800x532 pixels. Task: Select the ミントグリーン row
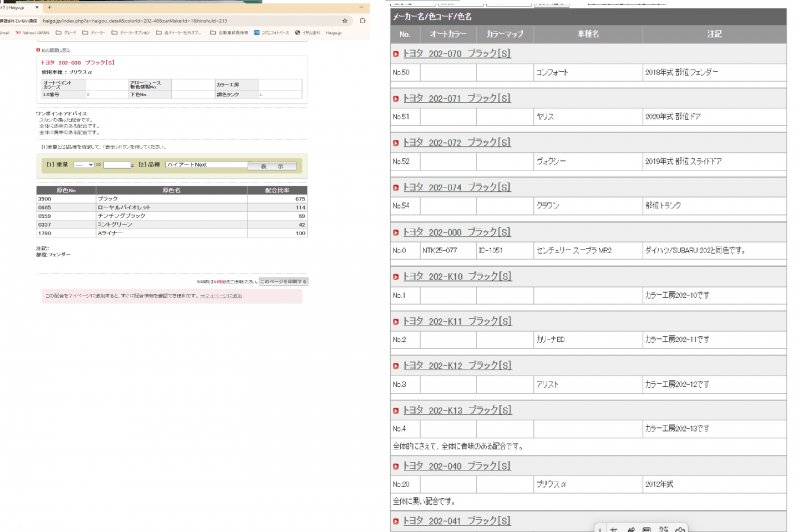171,225
